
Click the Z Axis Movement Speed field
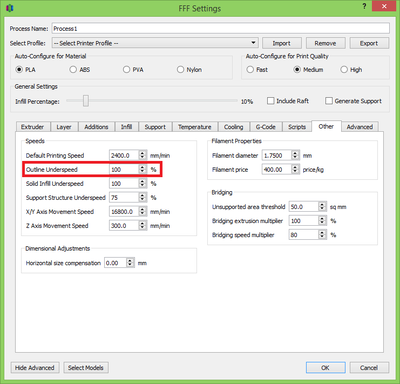pos(124,225)
